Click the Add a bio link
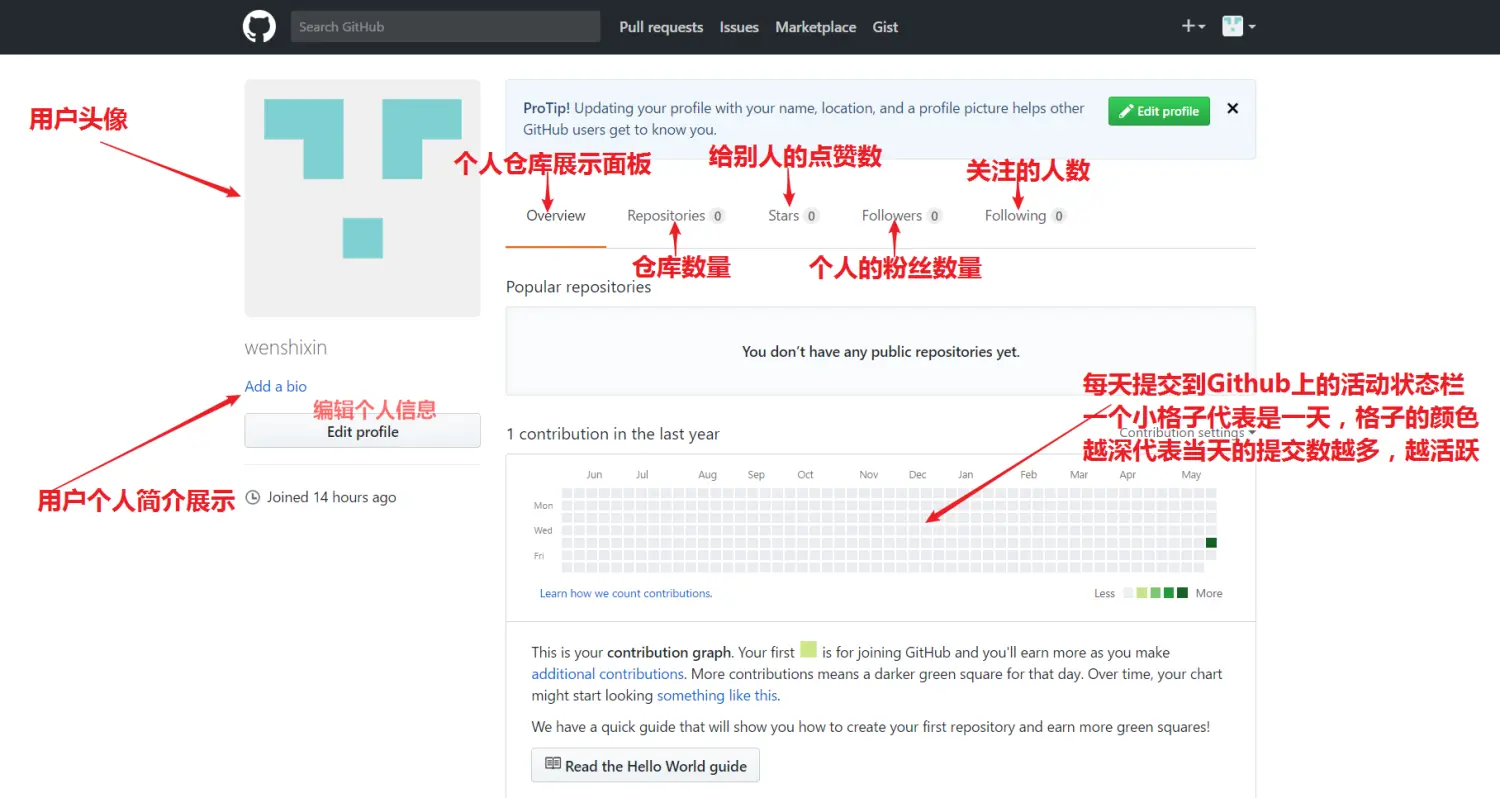Viewport: 1500px width, 798px height. (276, 386)
